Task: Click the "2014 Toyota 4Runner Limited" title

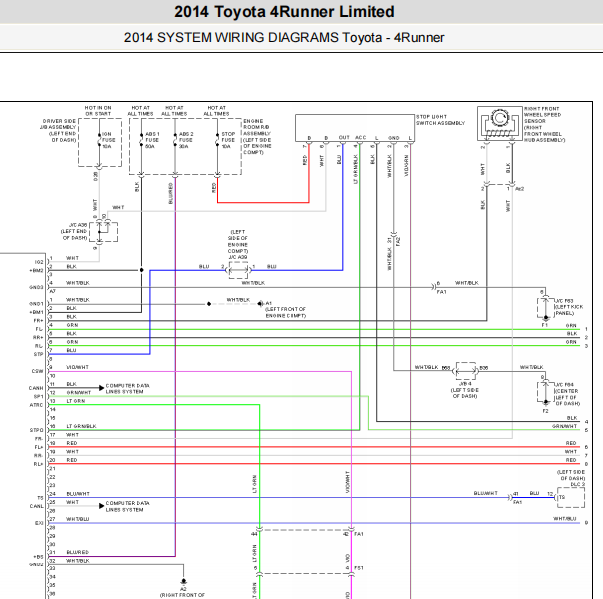Action: click(284, 12)
